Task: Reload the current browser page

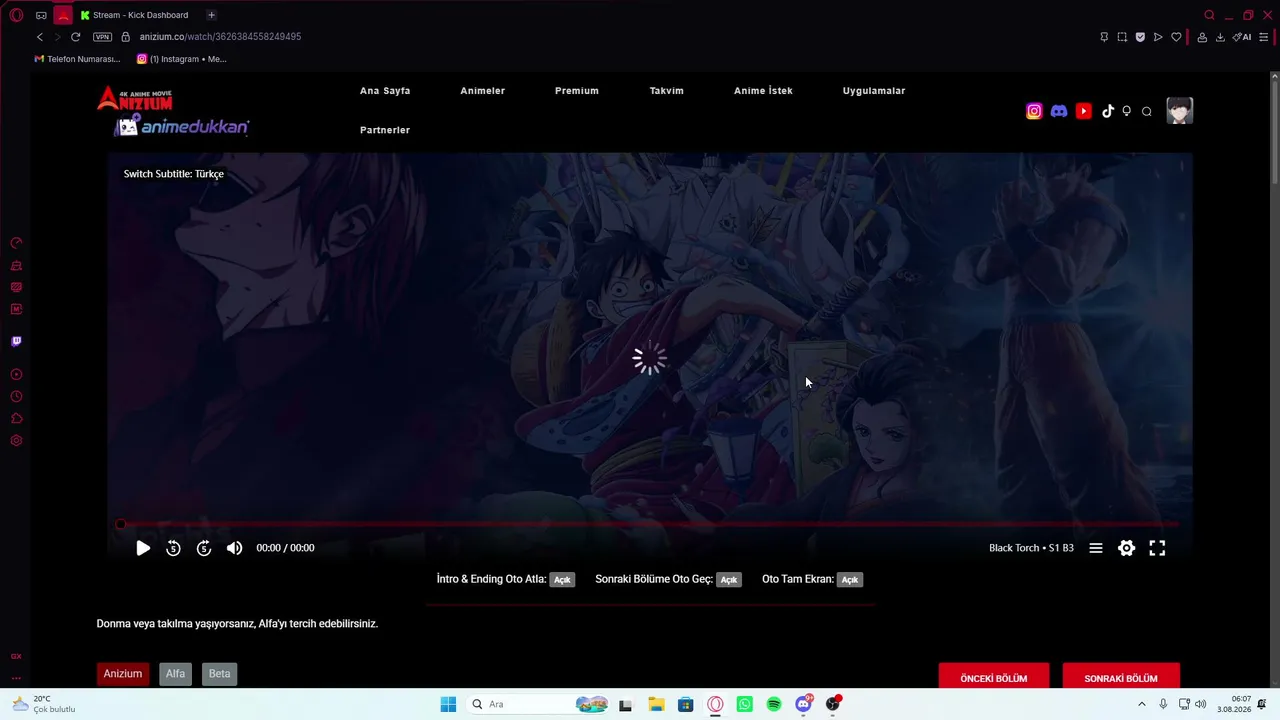Action: coord(75,37)
